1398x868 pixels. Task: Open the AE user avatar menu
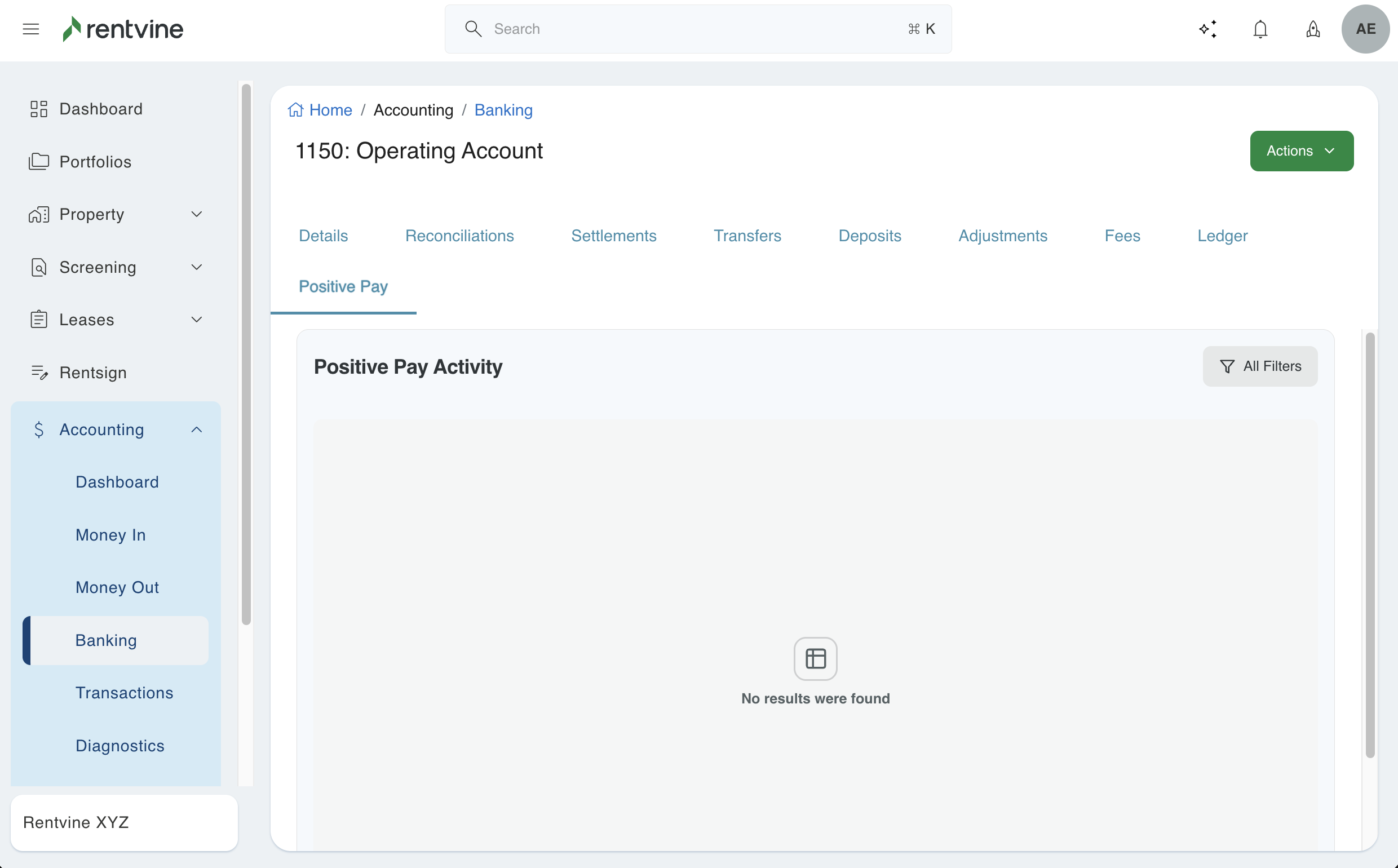[x=1365, y=29]
